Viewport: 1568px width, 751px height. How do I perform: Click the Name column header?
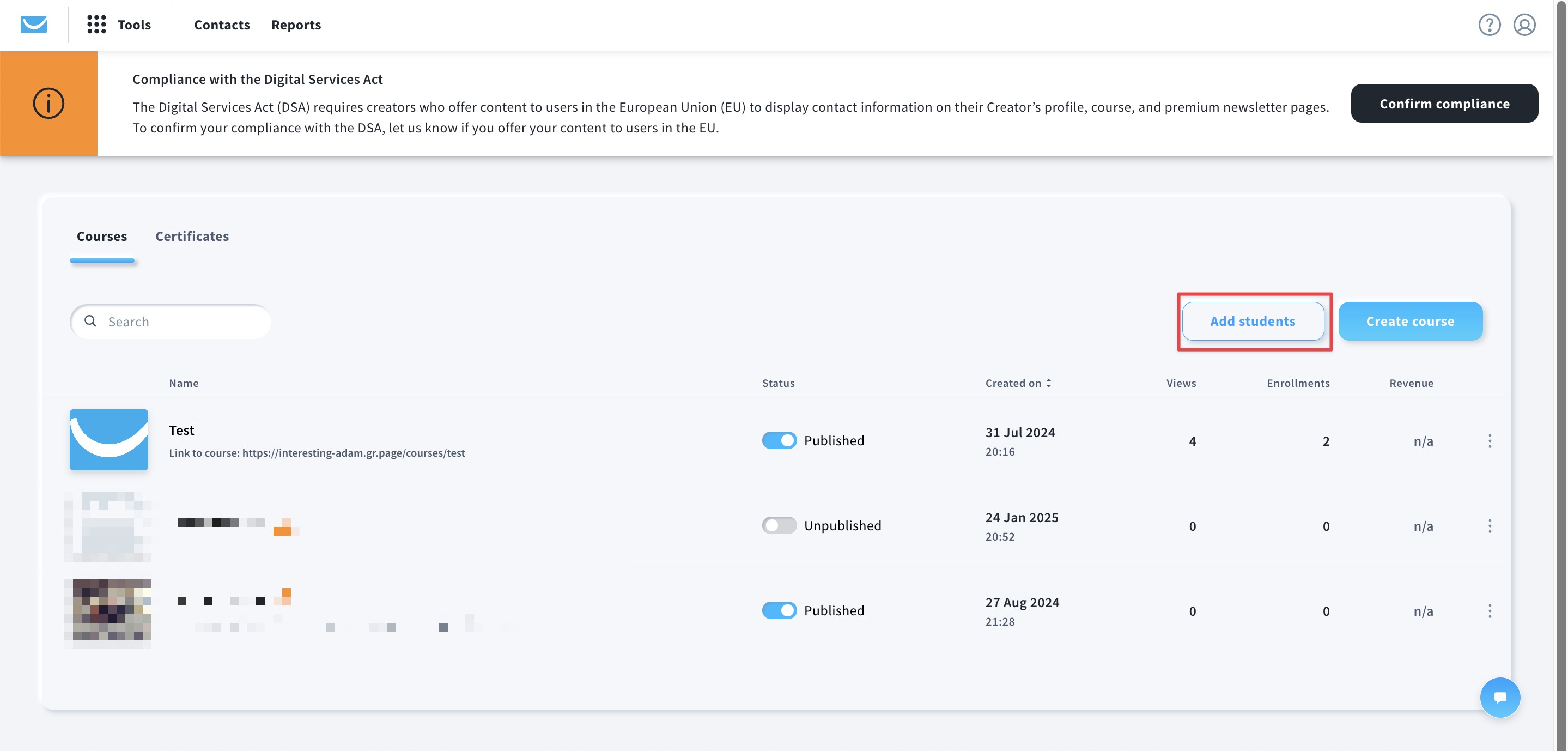coord(183,383)
